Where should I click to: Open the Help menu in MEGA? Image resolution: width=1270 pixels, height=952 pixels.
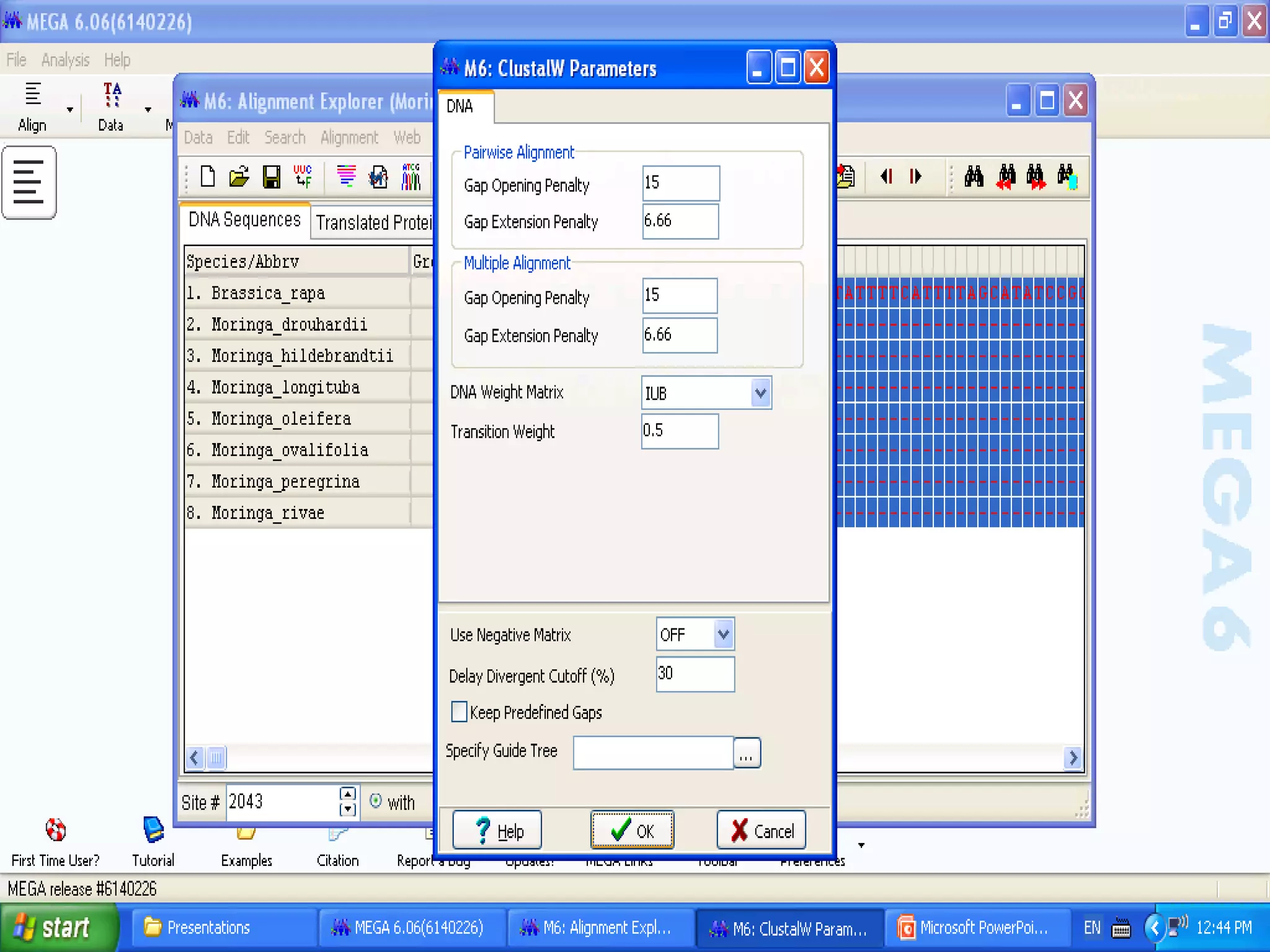(117, 60)
